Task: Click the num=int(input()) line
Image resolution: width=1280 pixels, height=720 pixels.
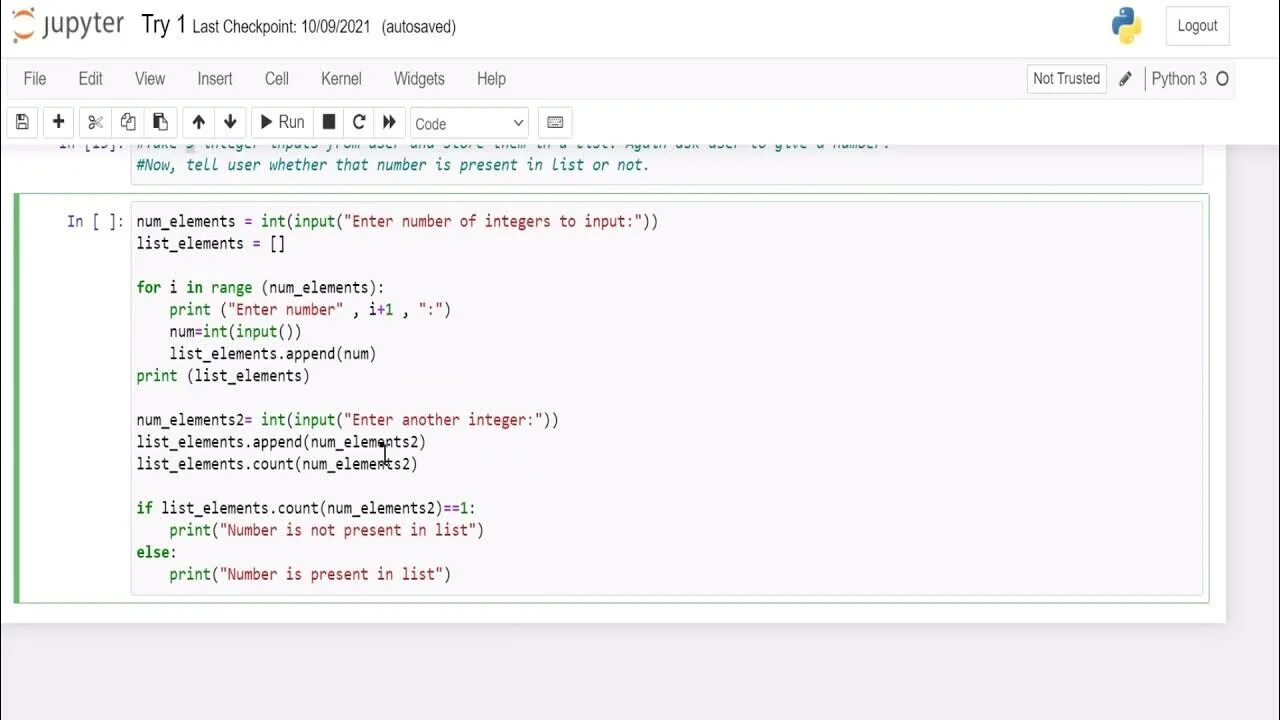Action: coord(235,331)
